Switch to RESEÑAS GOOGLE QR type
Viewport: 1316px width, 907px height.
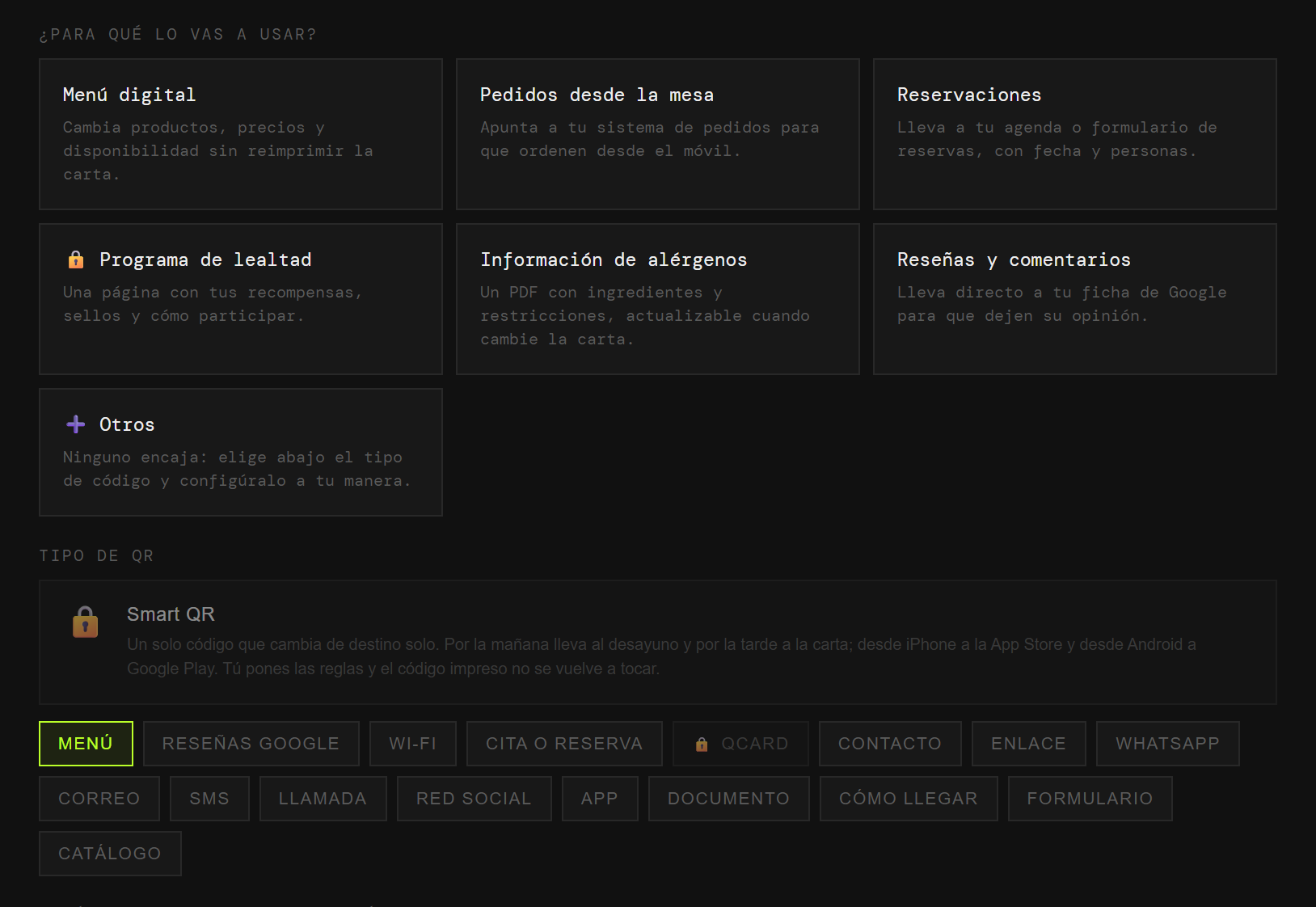pyautogui.click(x=251, y=744)
